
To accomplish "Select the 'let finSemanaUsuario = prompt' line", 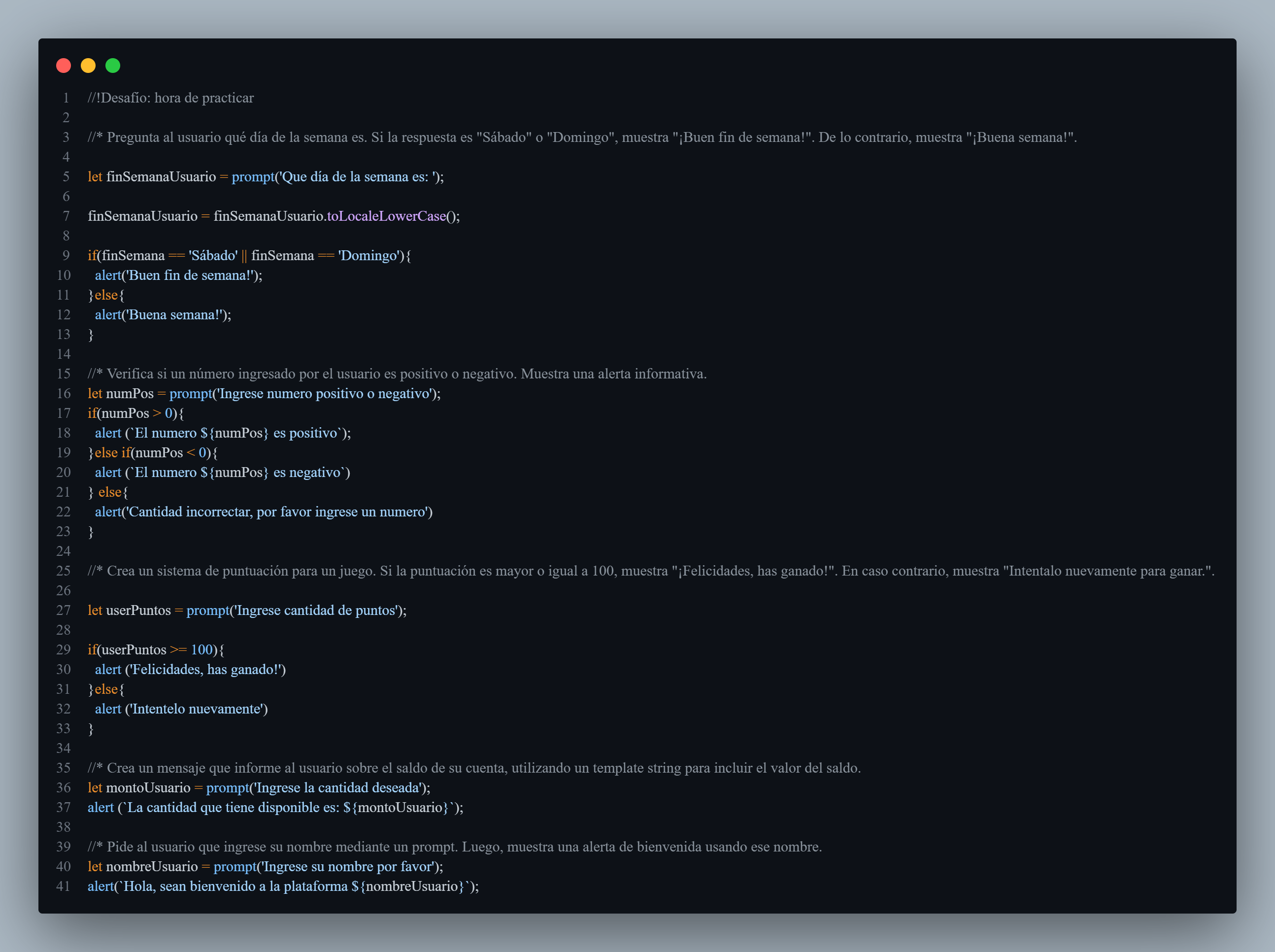I will click(266, 177).
